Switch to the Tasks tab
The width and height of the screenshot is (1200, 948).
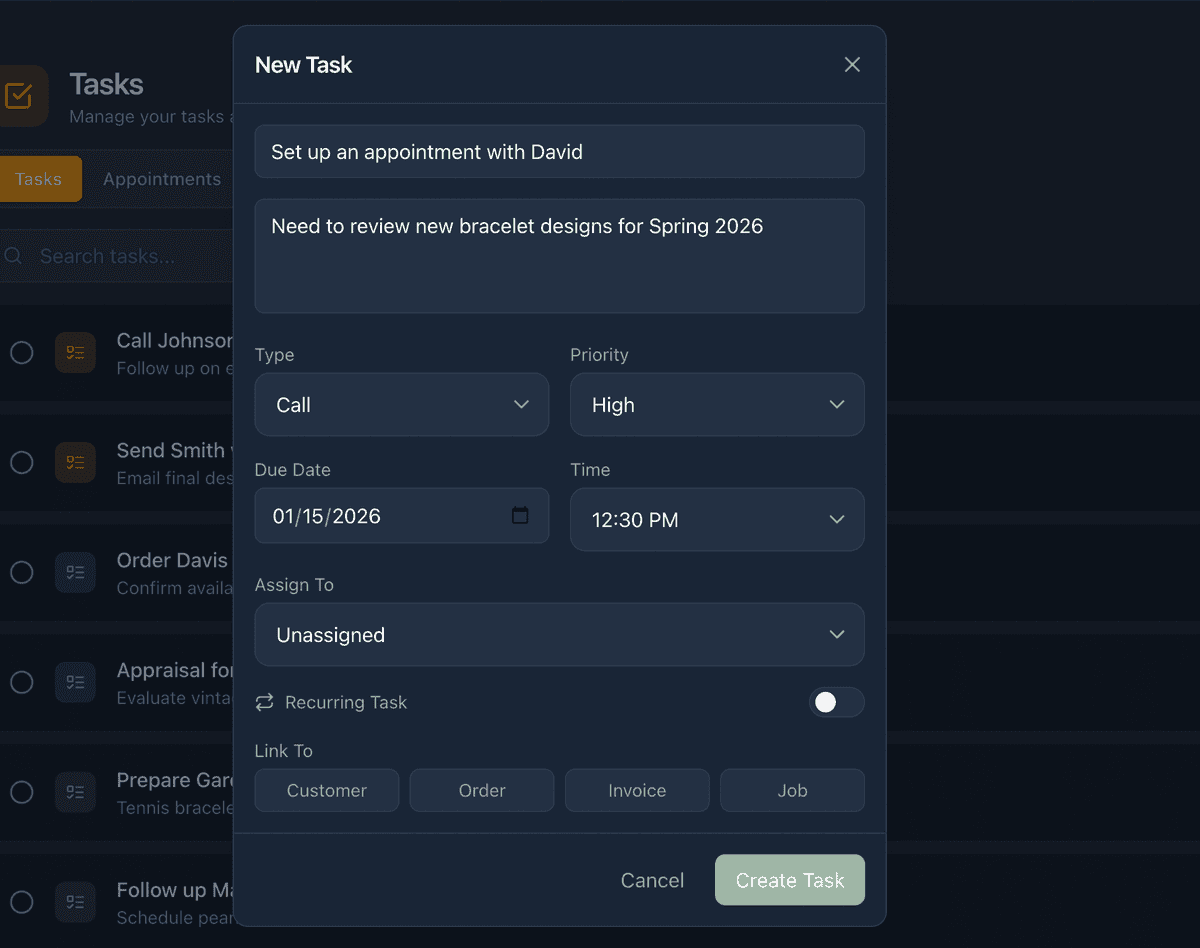pyautogui.click(x=39, y=179)
